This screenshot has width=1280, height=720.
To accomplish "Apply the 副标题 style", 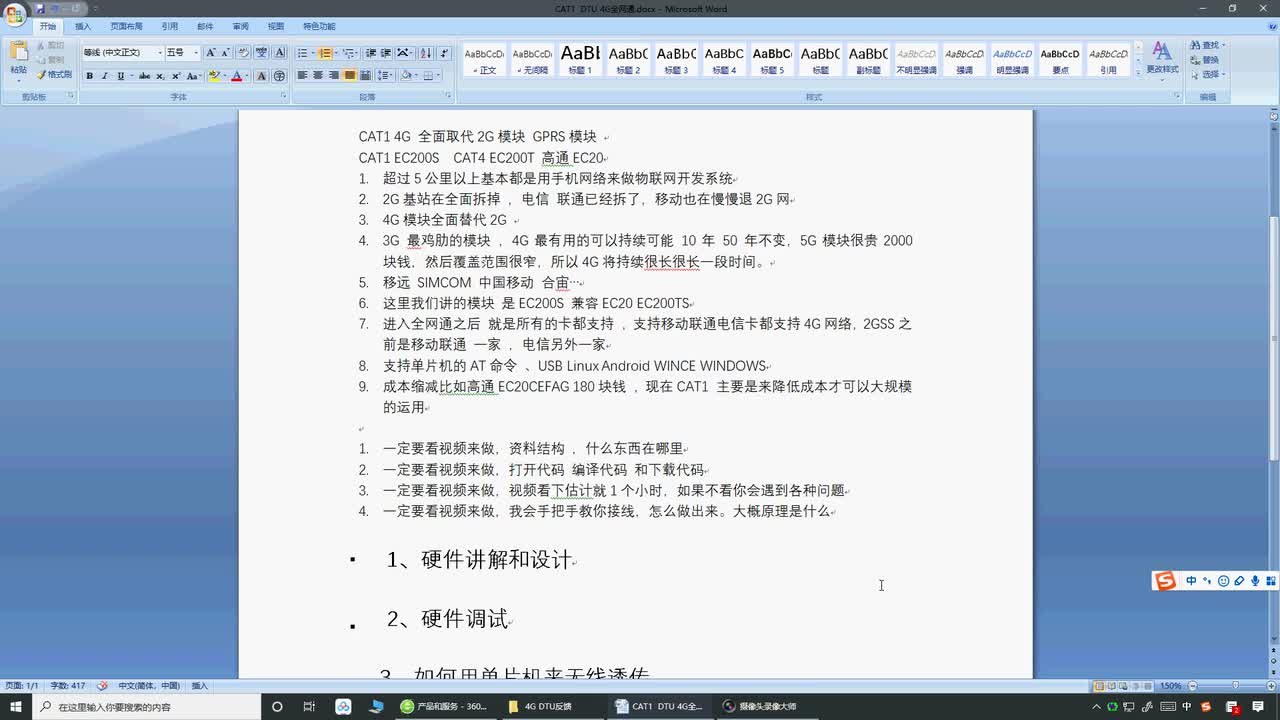I will [x=868, y=60].
